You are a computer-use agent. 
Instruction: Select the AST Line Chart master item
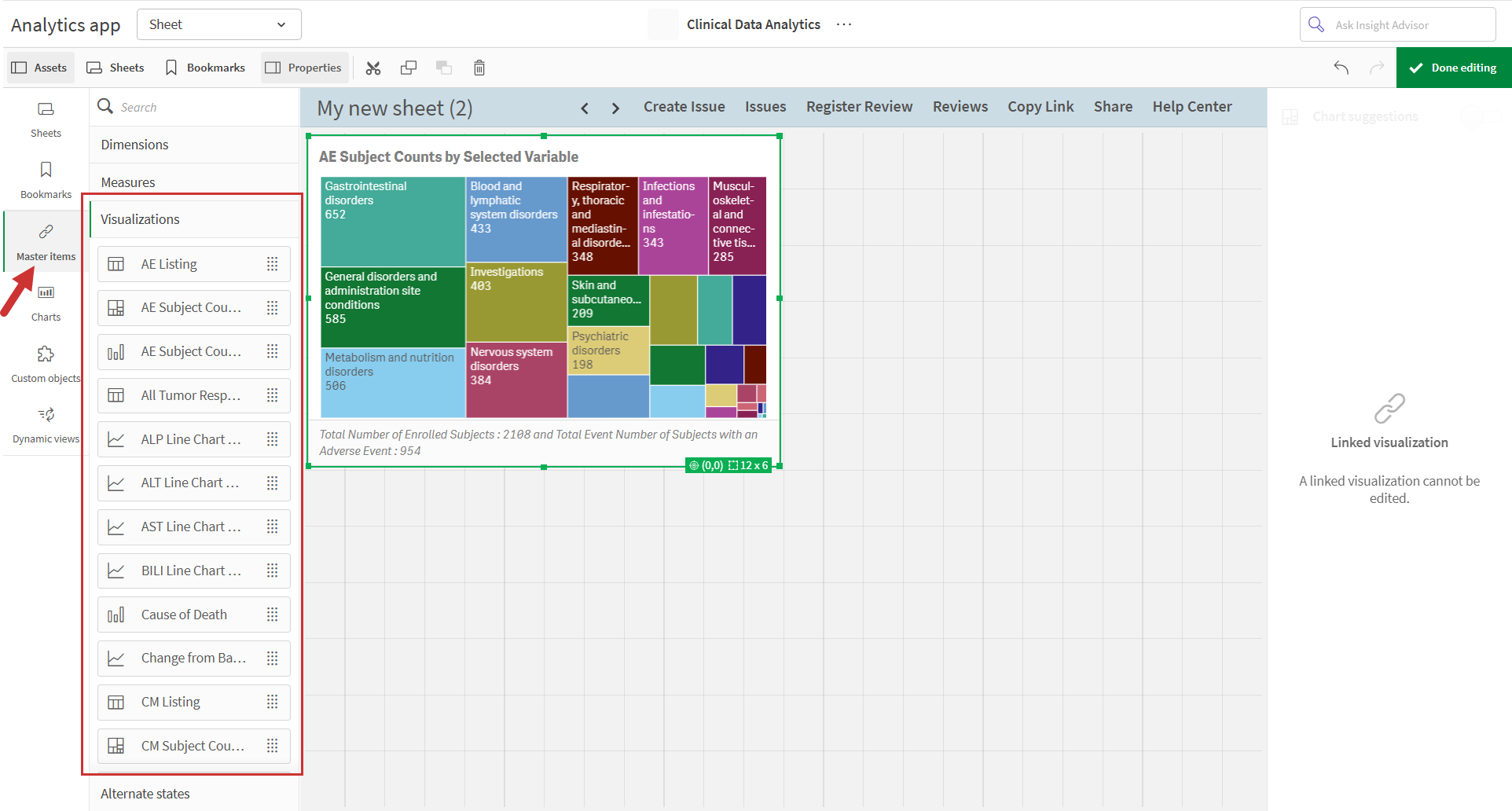(x=194, y=527)
